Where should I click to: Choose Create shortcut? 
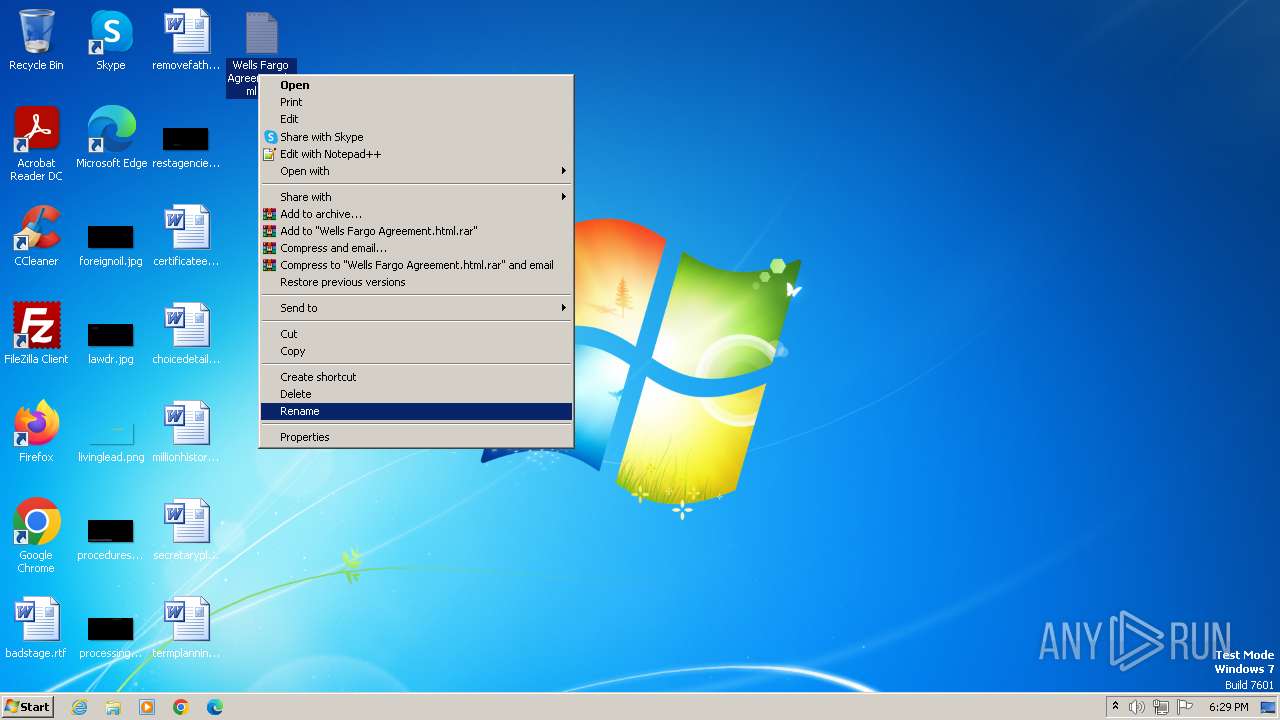click(416, 377)
